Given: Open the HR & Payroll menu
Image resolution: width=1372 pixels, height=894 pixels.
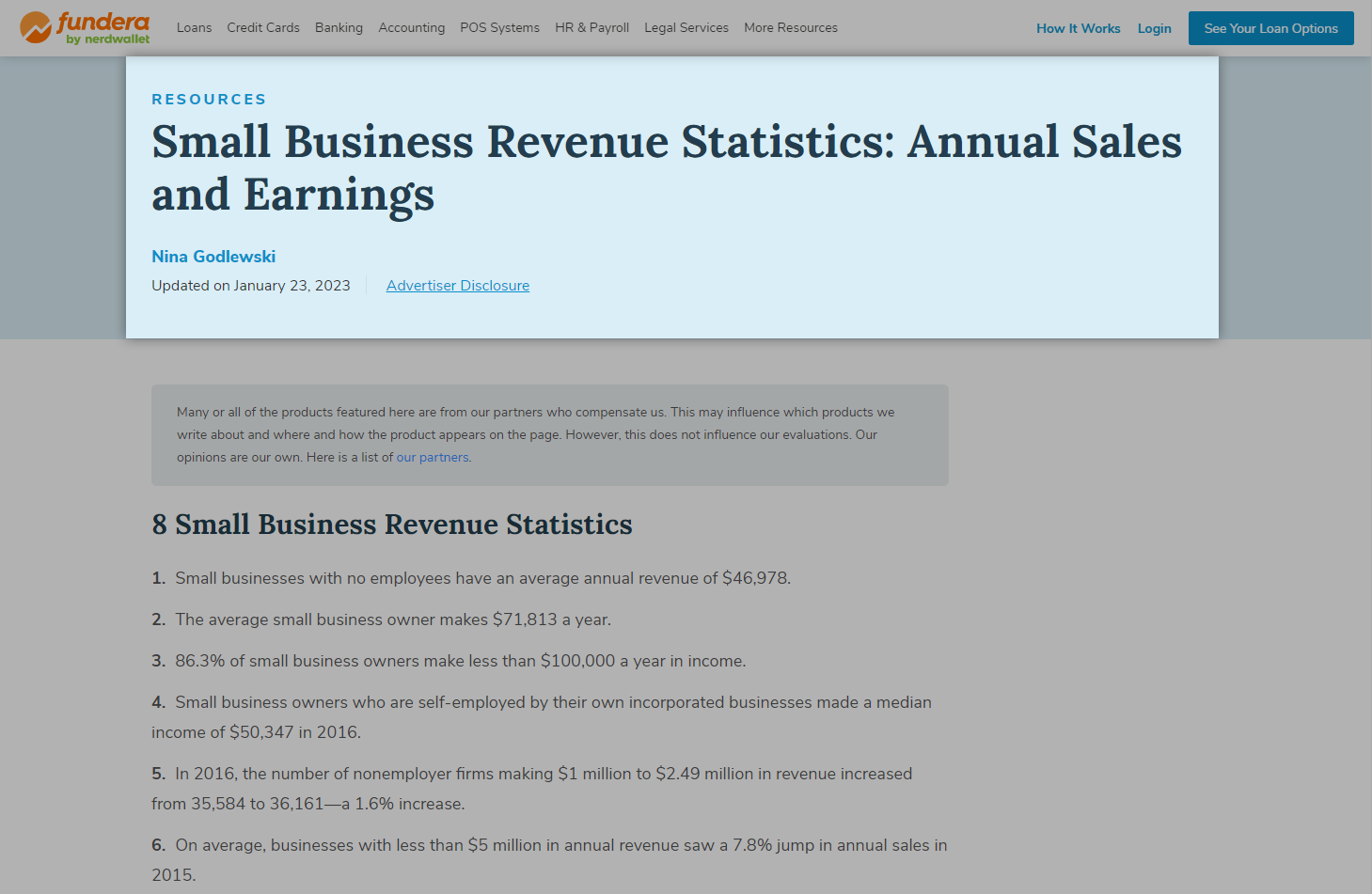Looking at the screenshot, I should [x=591, y=28].
